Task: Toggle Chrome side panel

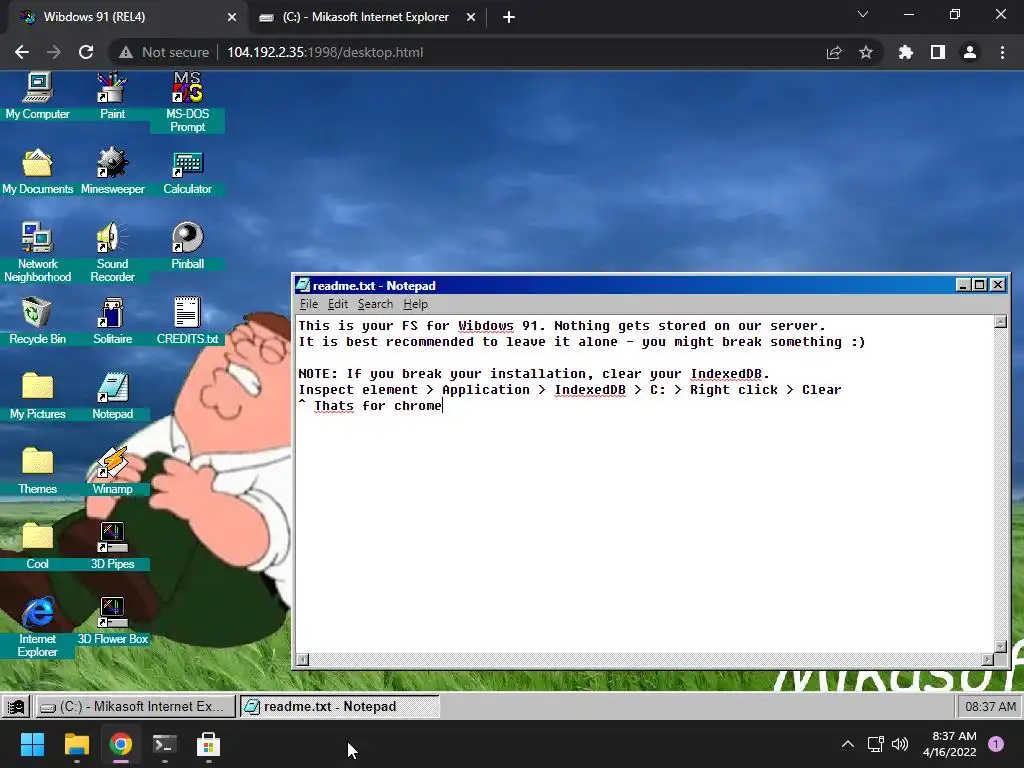Action: (x=938, y=52)
